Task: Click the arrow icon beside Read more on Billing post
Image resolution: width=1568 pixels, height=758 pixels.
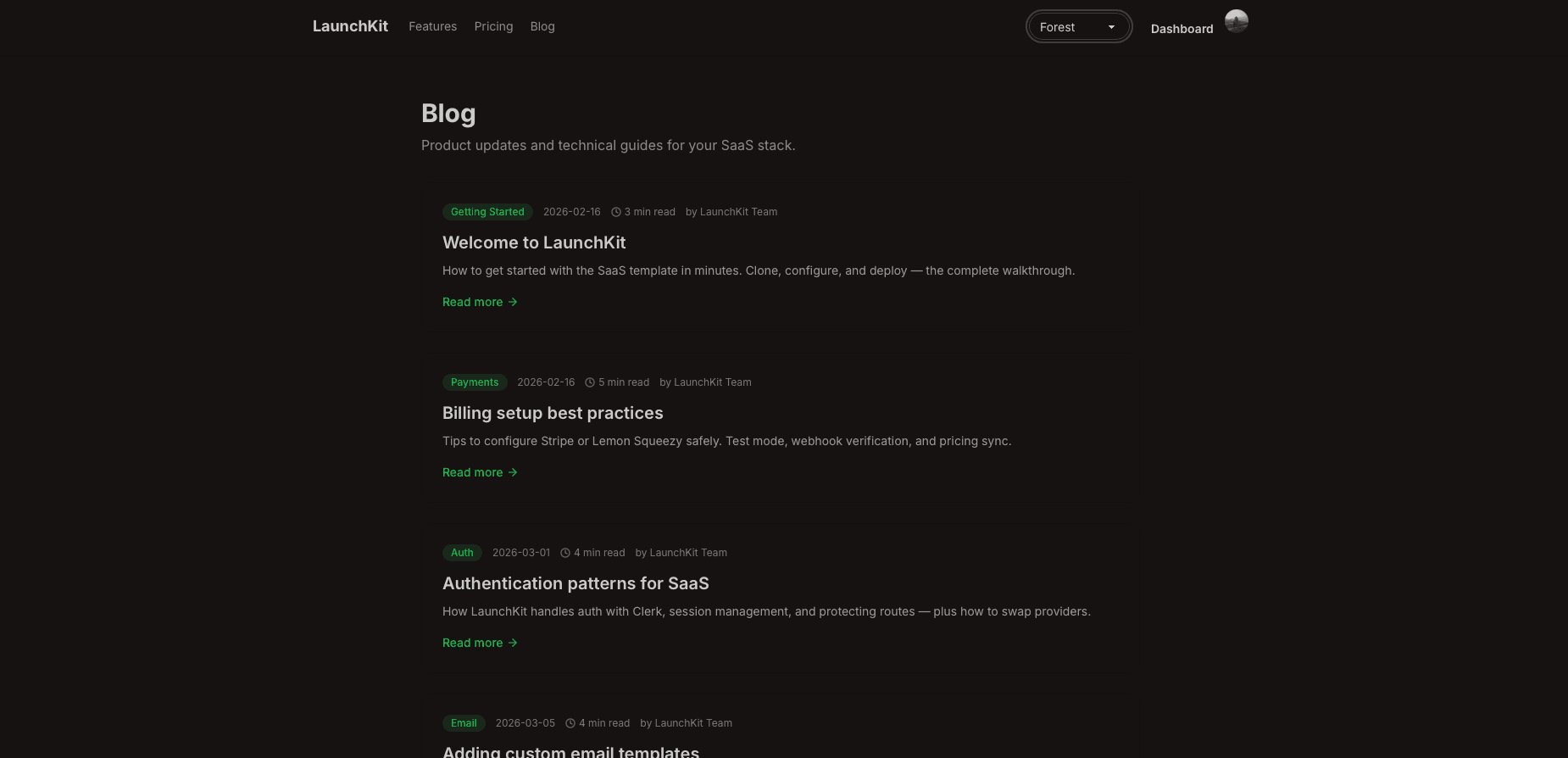Action: (514, 472)
